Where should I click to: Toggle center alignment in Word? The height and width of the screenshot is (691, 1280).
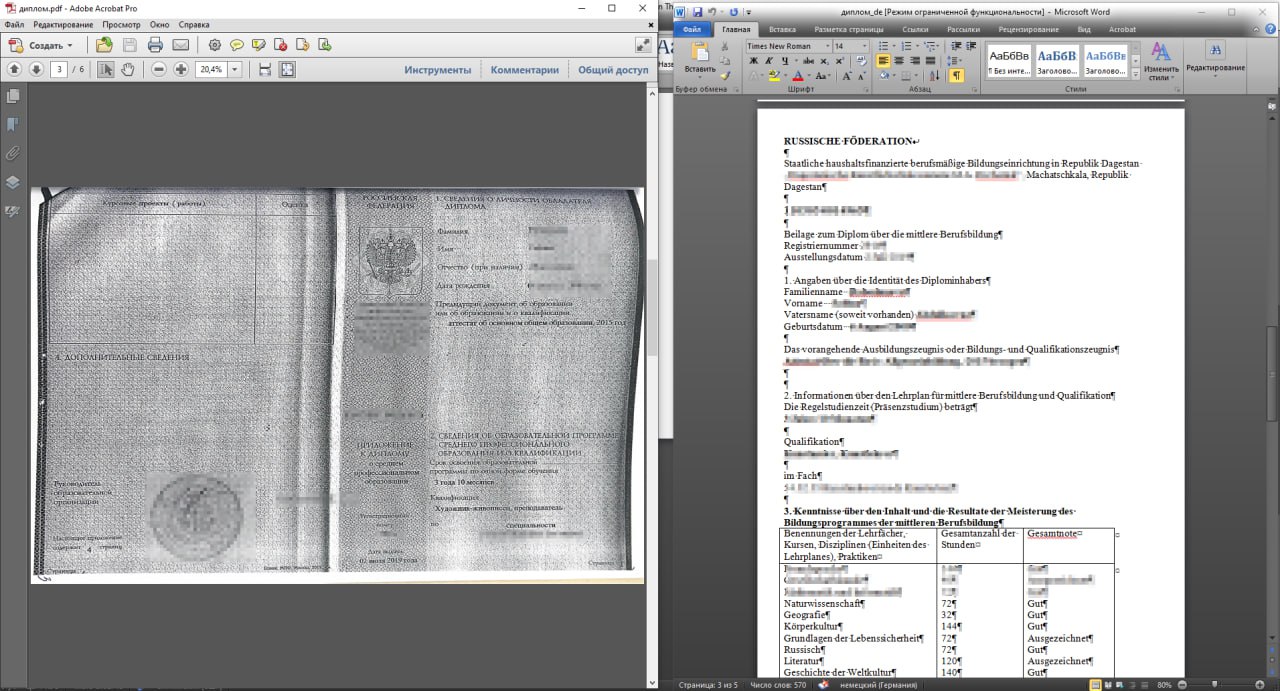click(901, 61)
